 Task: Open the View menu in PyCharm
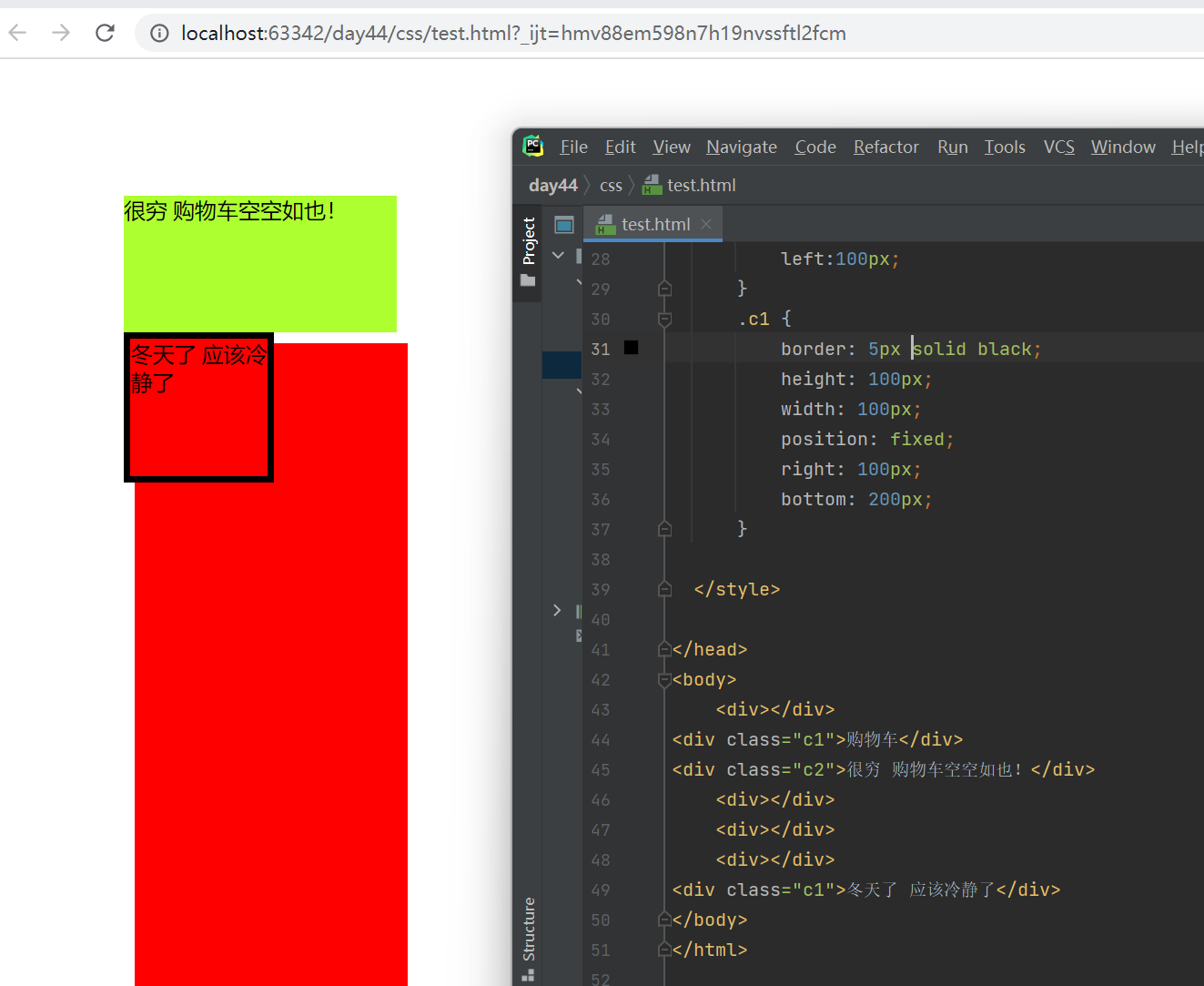click(672, 147)
